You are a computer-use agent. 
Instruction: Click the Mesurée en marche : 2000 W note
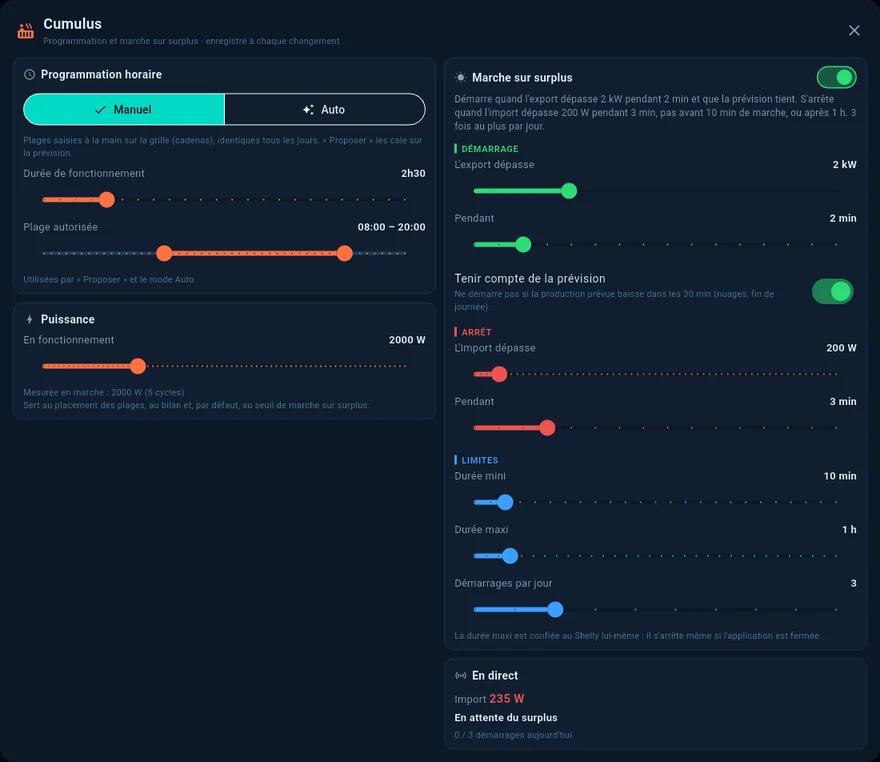tap(104, 392)
